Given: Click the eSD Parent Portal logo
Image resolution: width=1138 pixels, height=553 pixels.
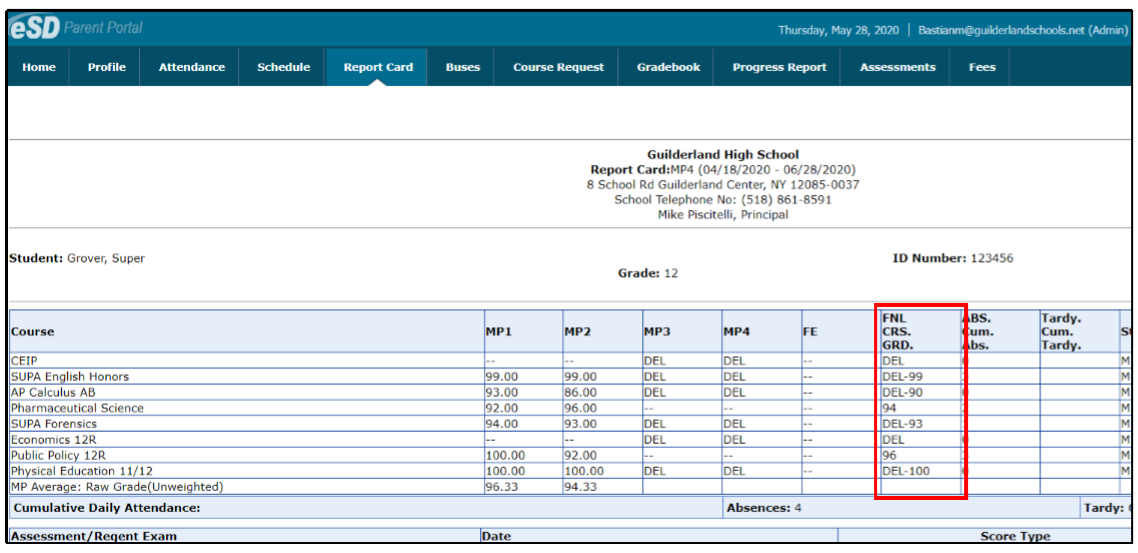Looking at the screenshot, I should [76, 29].
